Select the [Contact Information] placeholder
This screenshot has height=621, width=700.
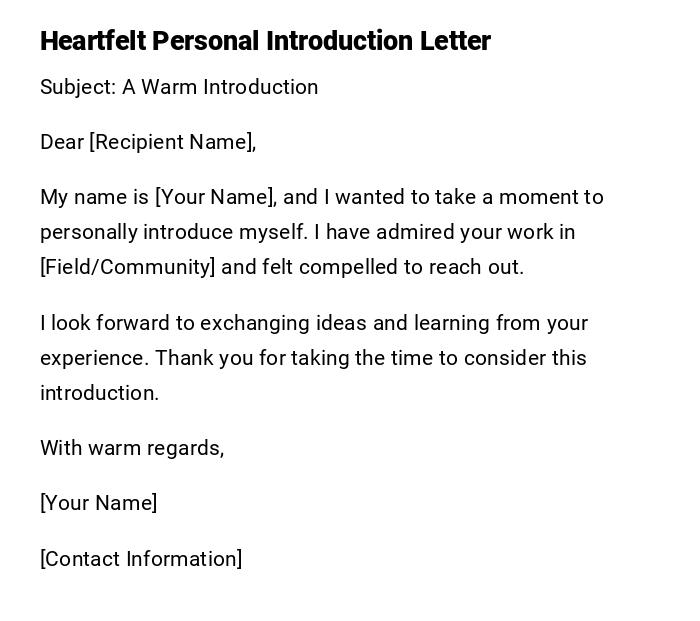(x=141, y=559)
